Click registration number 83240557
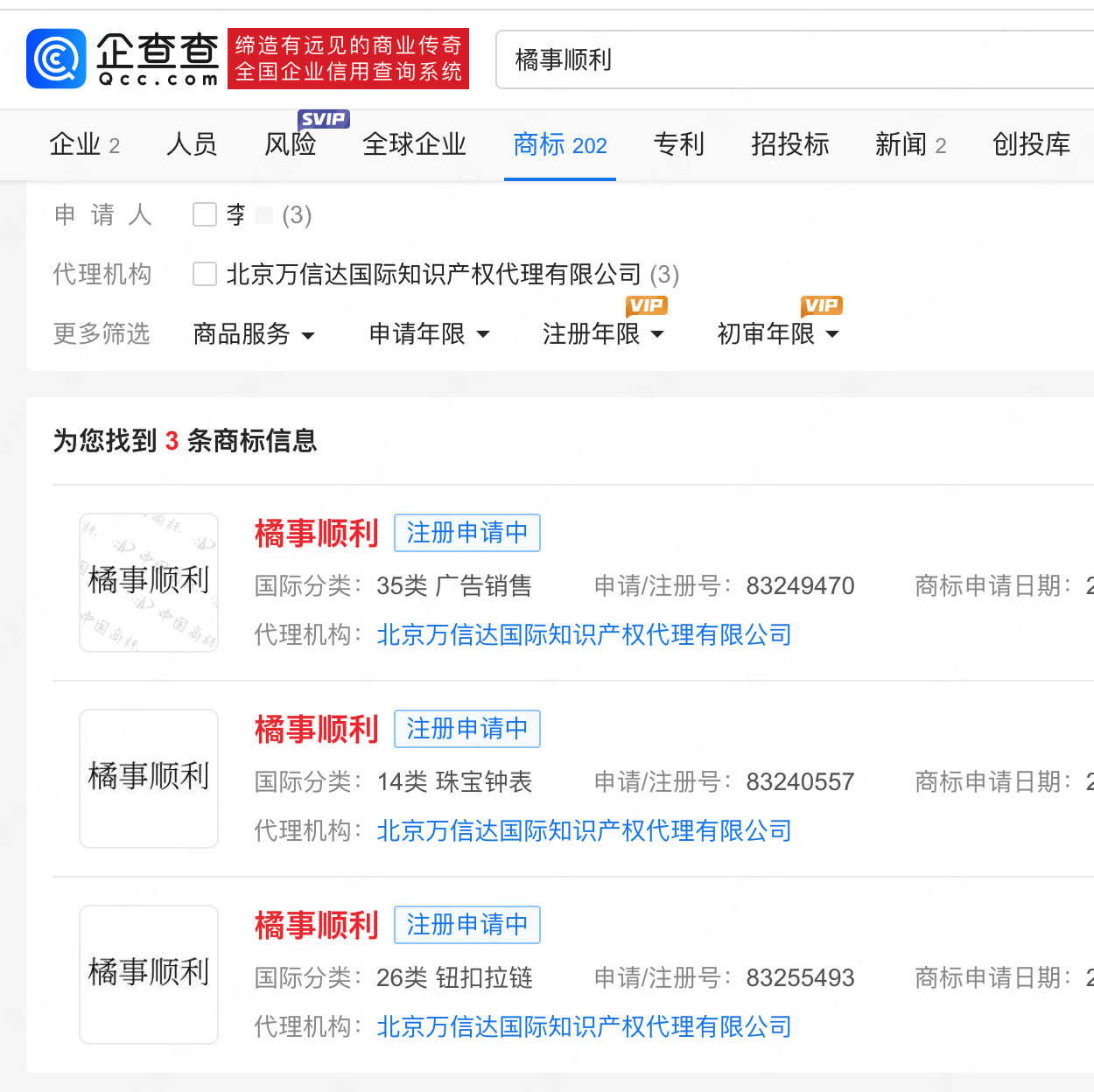1094x1092 pixels. pos(800,781)
